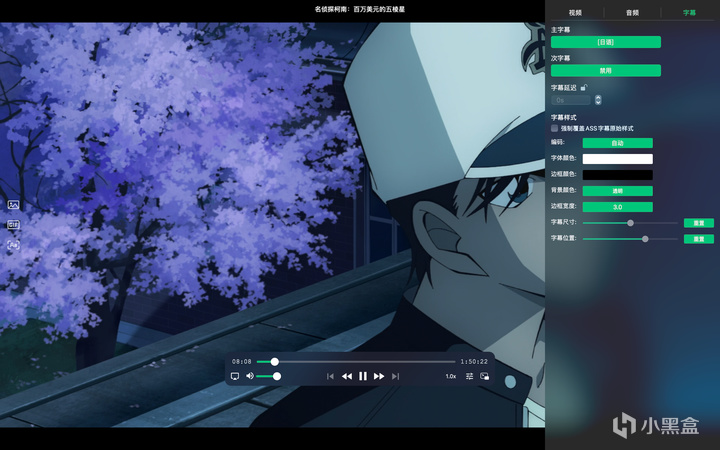Open AirPlay casting icon in control bar

(235, 377)
